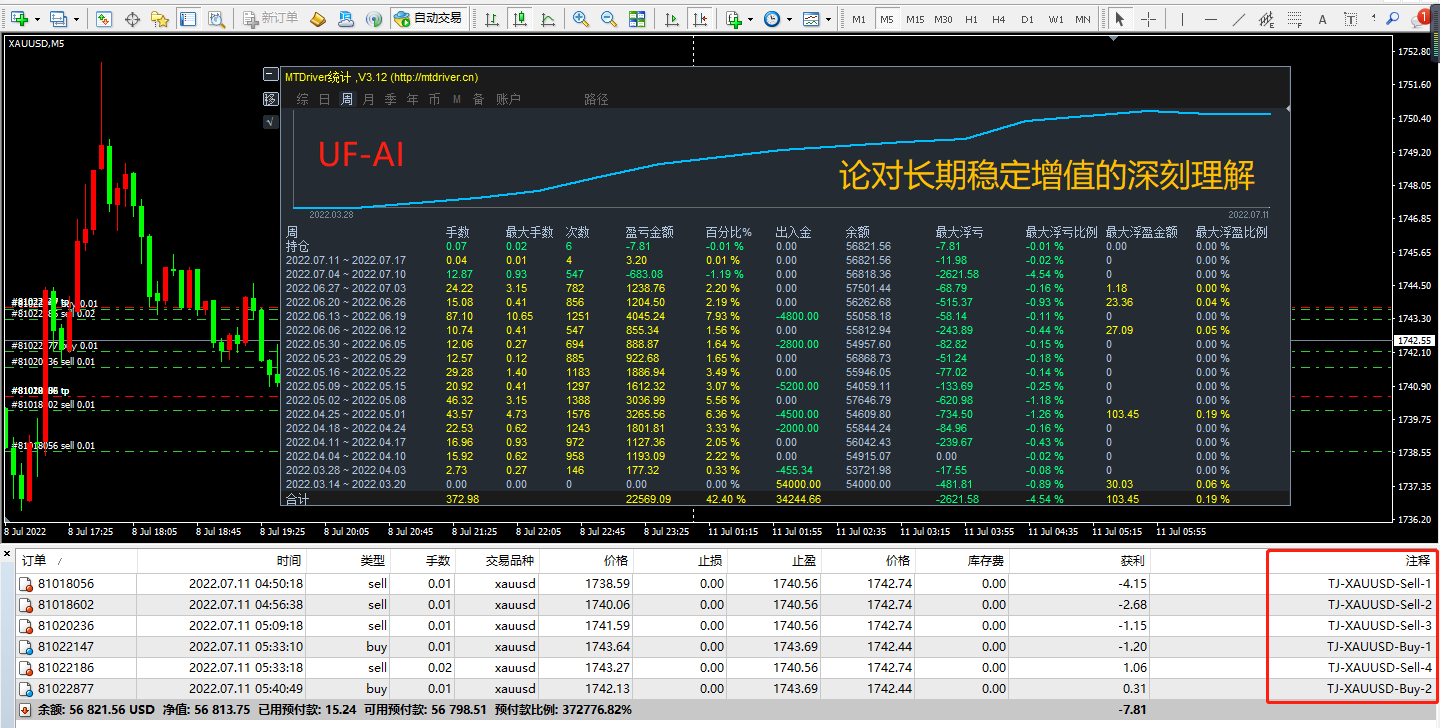Toggle the chart shift button

pyautogui.click(x=700, y=19)
